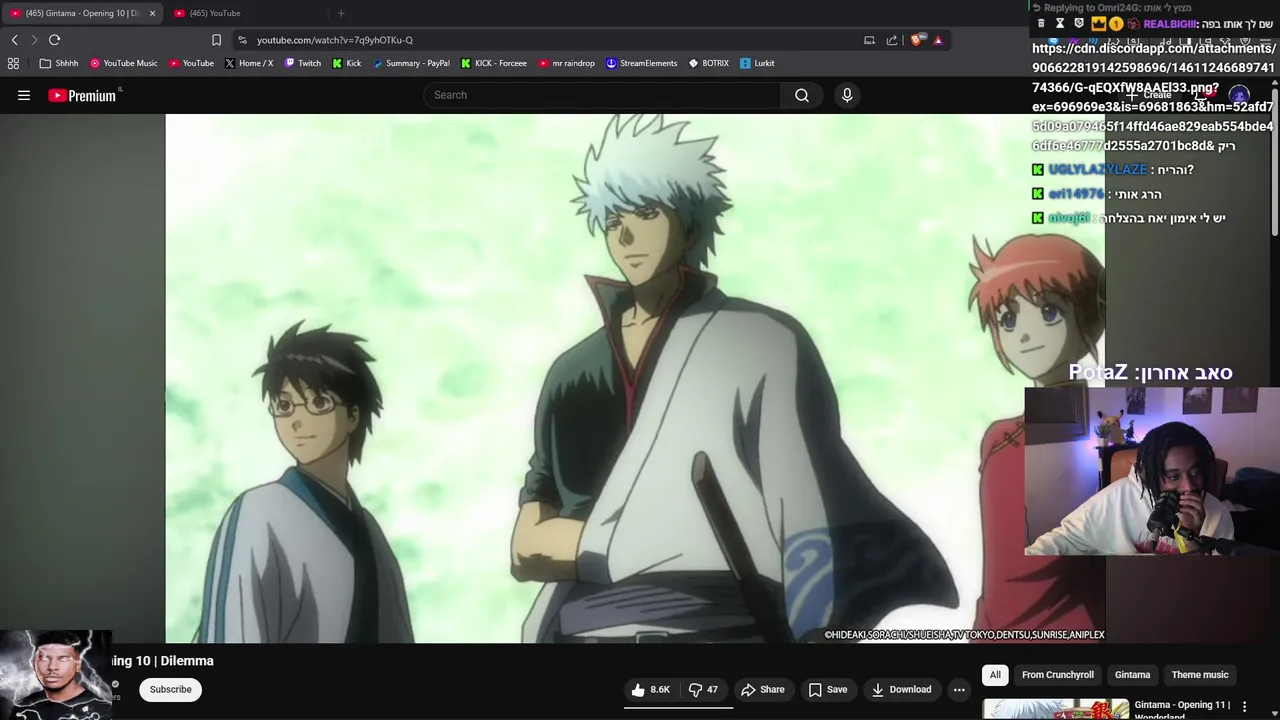Image resolution: width=1280 pixels, height=720 pixels.
Task: Go forward with browser forward arrow
Action: pos(34,40)
